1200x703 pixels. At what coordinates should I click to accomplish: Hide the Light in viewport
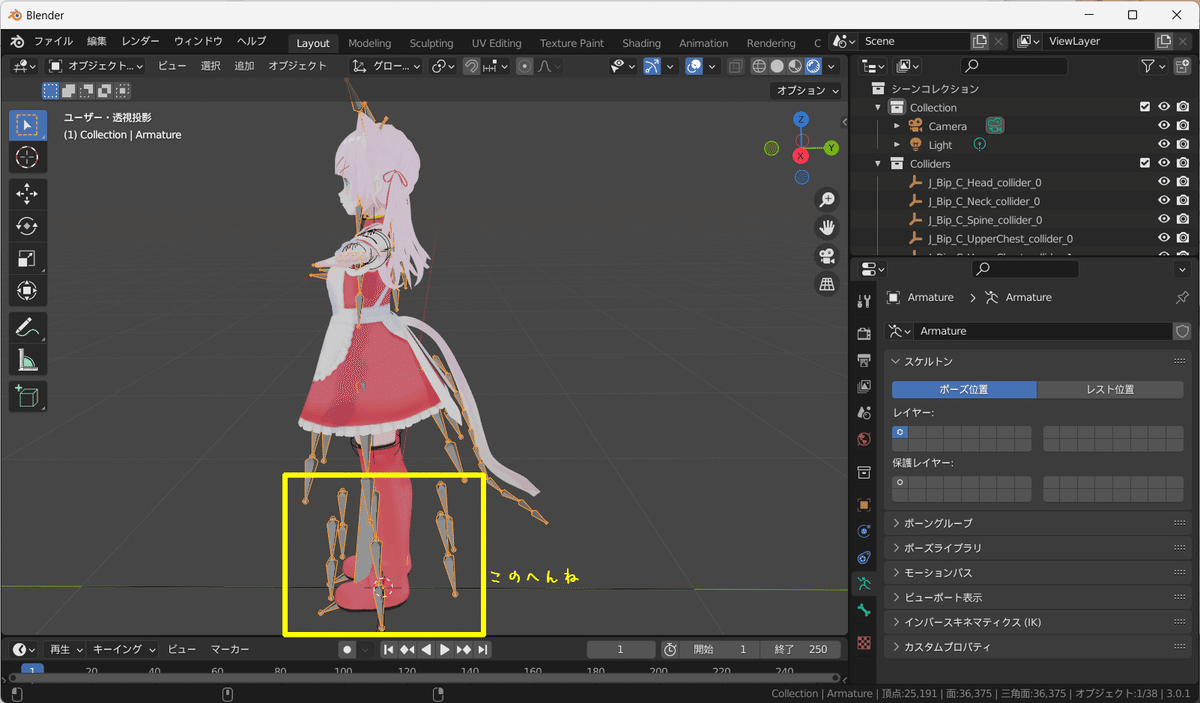point(1164,145)
